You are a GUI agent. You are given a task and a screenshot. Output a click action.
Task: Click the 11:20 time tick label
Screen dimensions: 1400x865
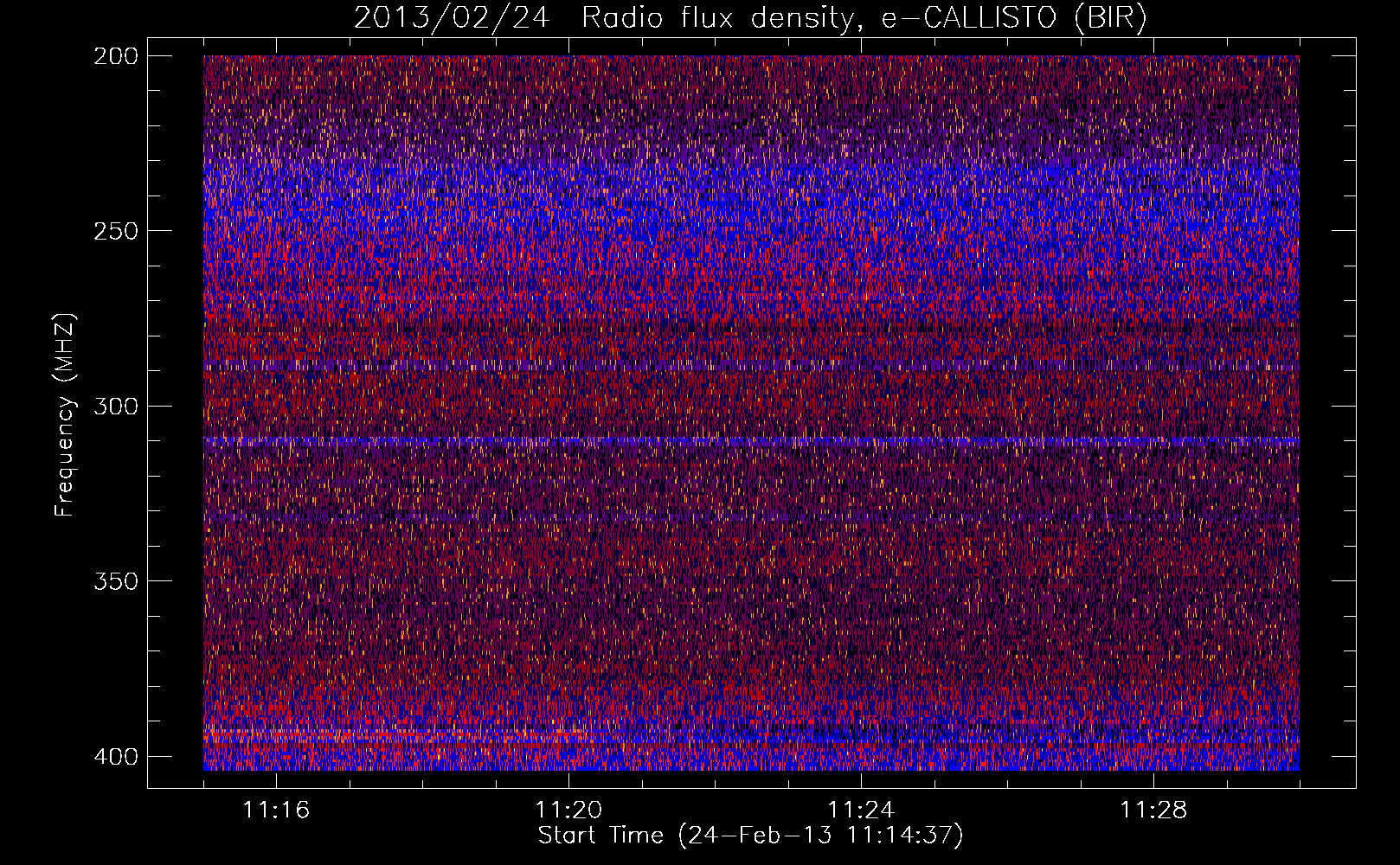click(568, 811)
